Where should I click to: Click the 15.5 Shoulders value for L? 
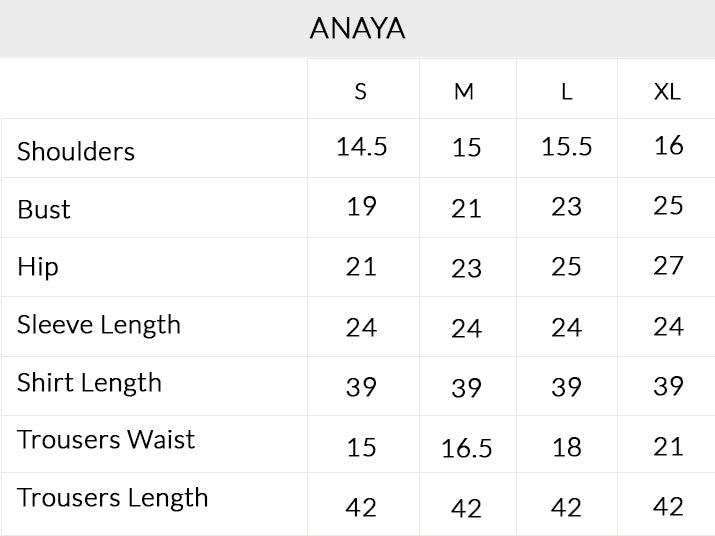567,147
